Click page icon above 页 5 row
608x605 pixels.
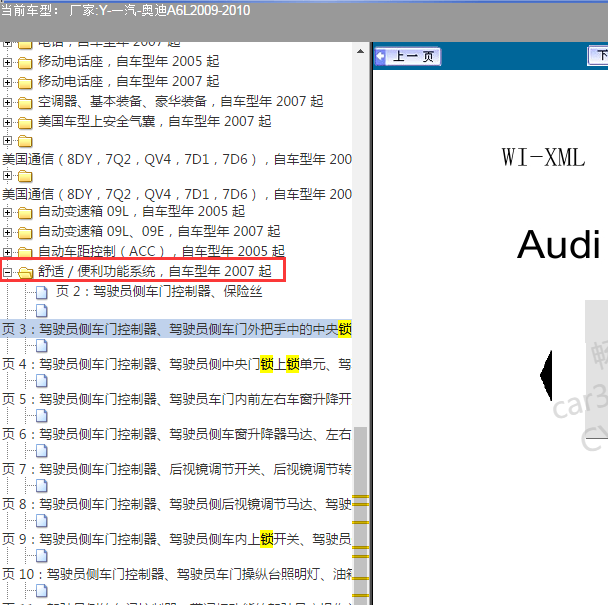point(42,381)
